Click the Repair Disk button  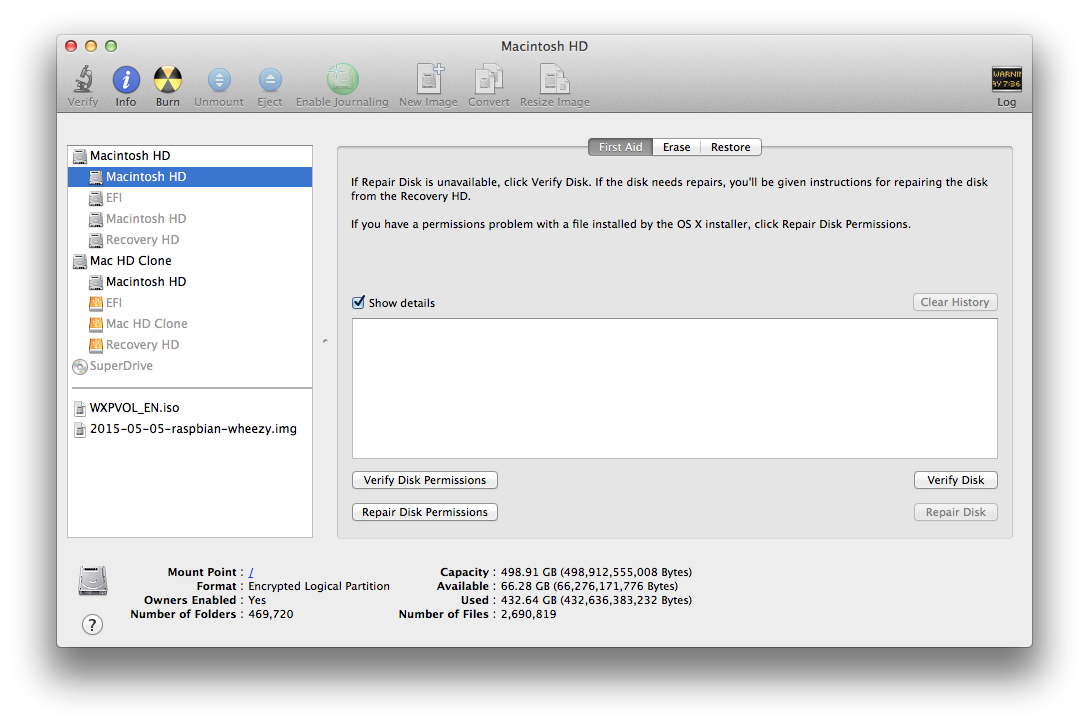(956, 512)
